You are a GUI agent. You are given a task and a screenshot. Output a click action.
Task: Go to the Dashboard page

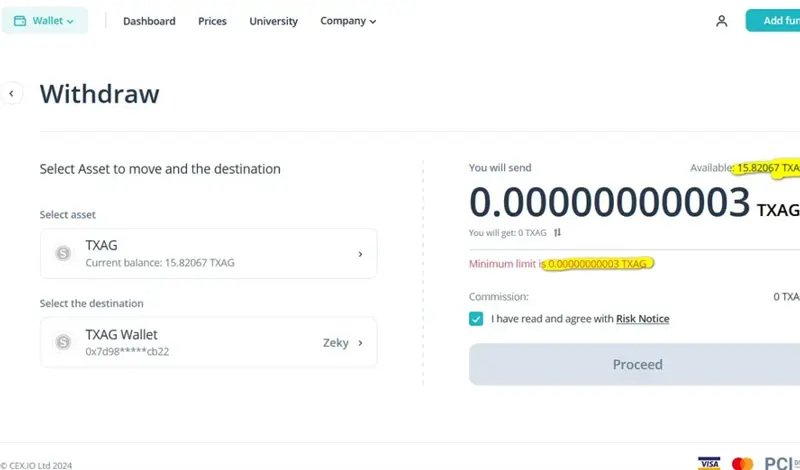coord(149,21)
